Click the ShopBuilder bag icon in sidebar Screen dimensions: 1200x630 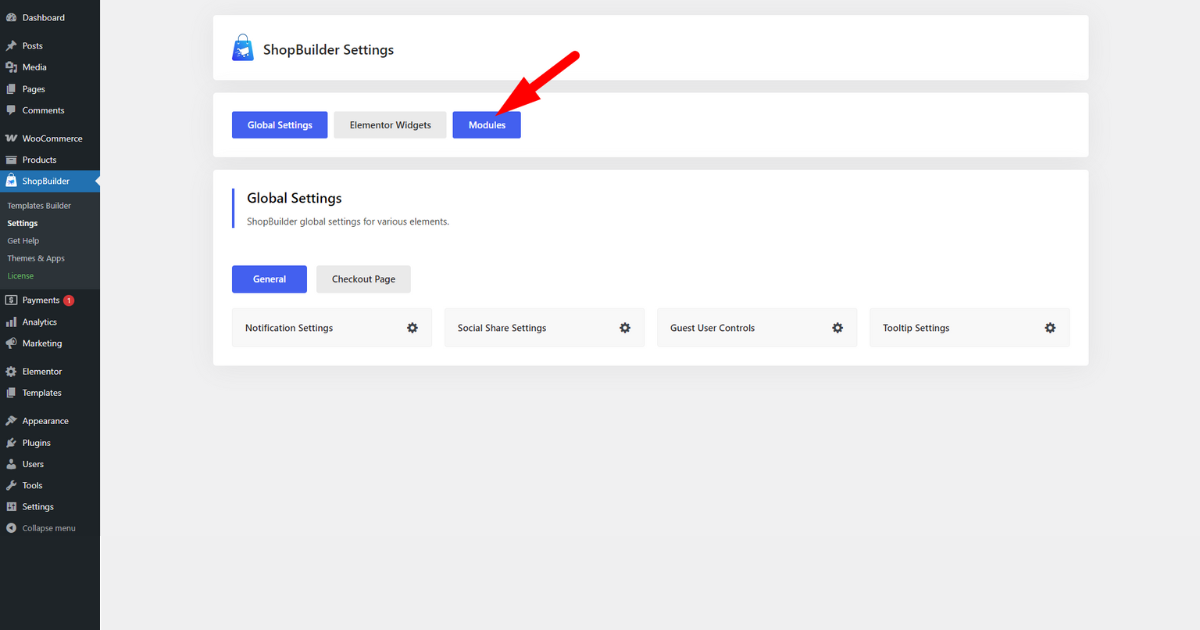[x=11, y=181]
